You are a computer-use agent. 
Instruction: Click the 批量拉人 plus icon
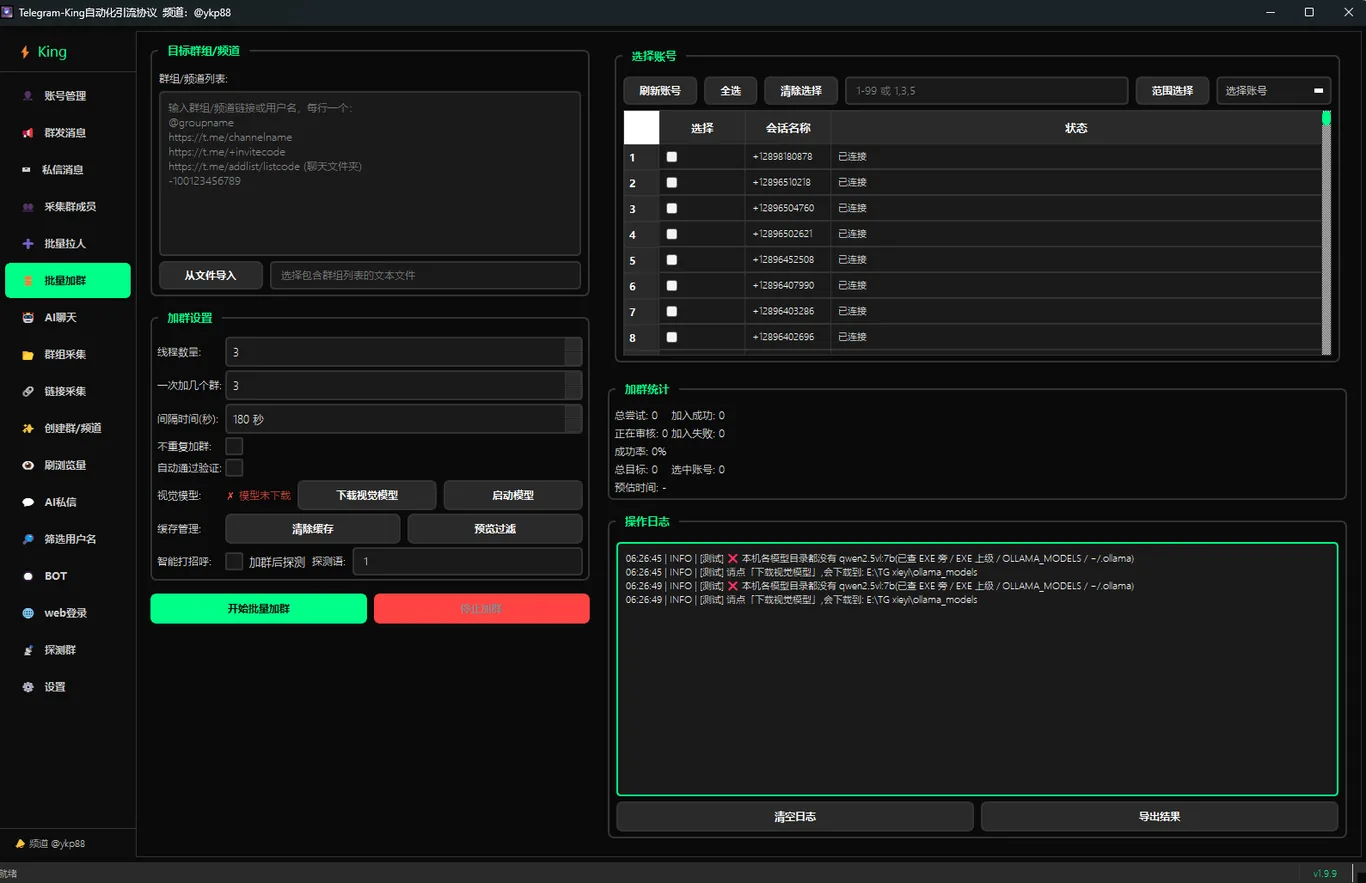coord(28,244)
